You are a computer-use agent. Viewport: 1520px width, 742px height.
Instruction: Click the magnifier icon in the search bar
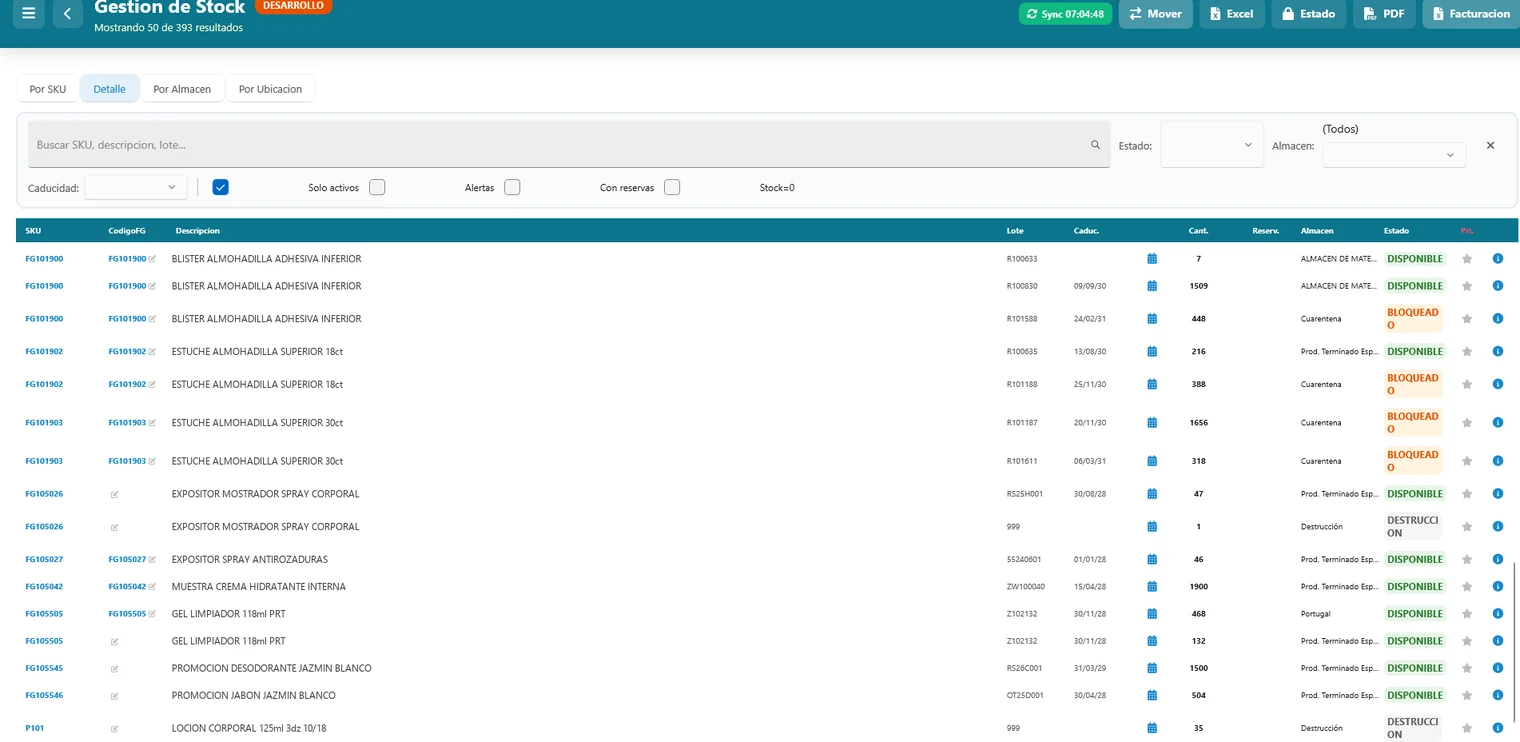click(1095, 145)
